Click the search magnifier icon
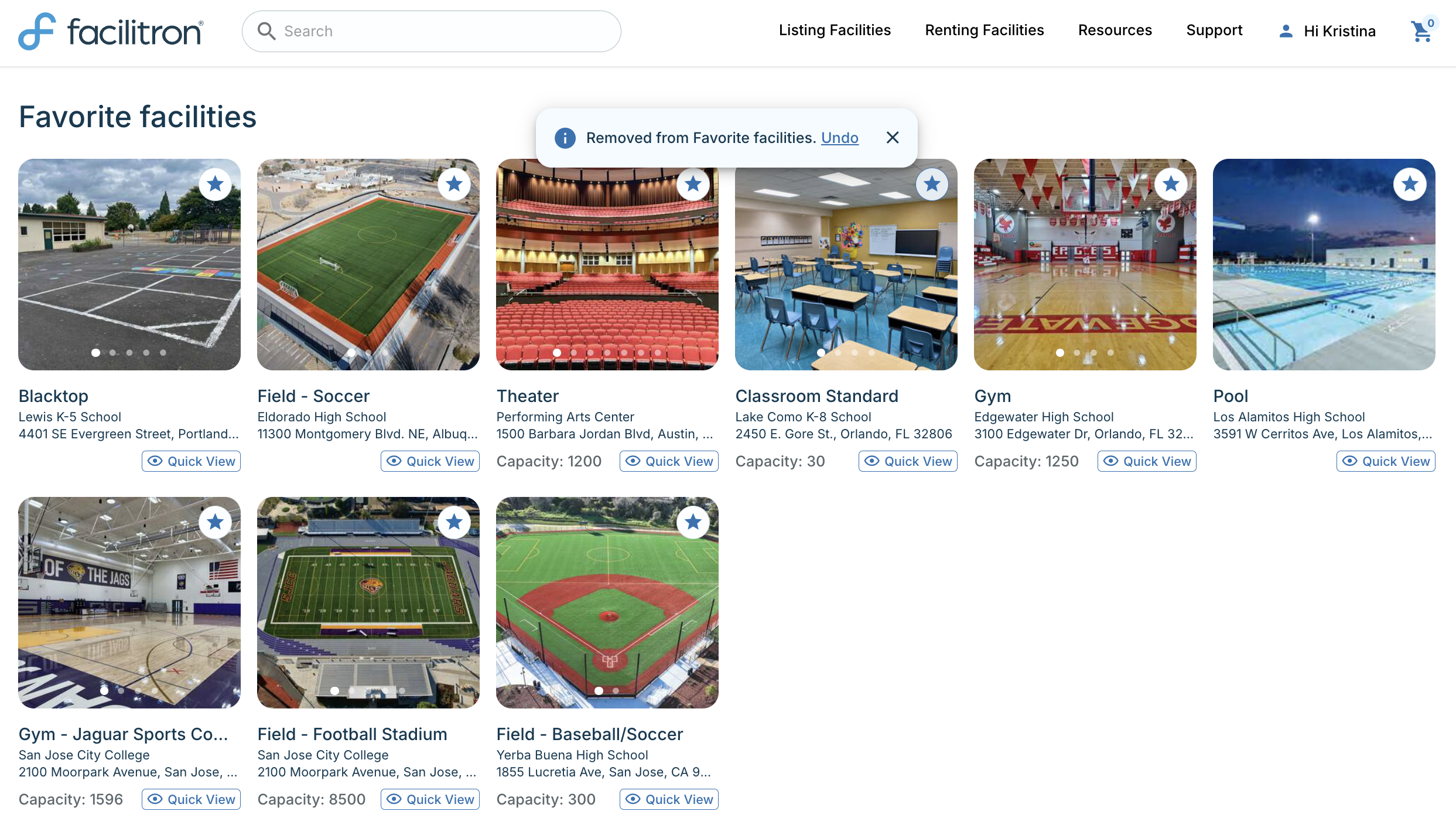Viewport: 1456px width, 828px height. [266, 31]
